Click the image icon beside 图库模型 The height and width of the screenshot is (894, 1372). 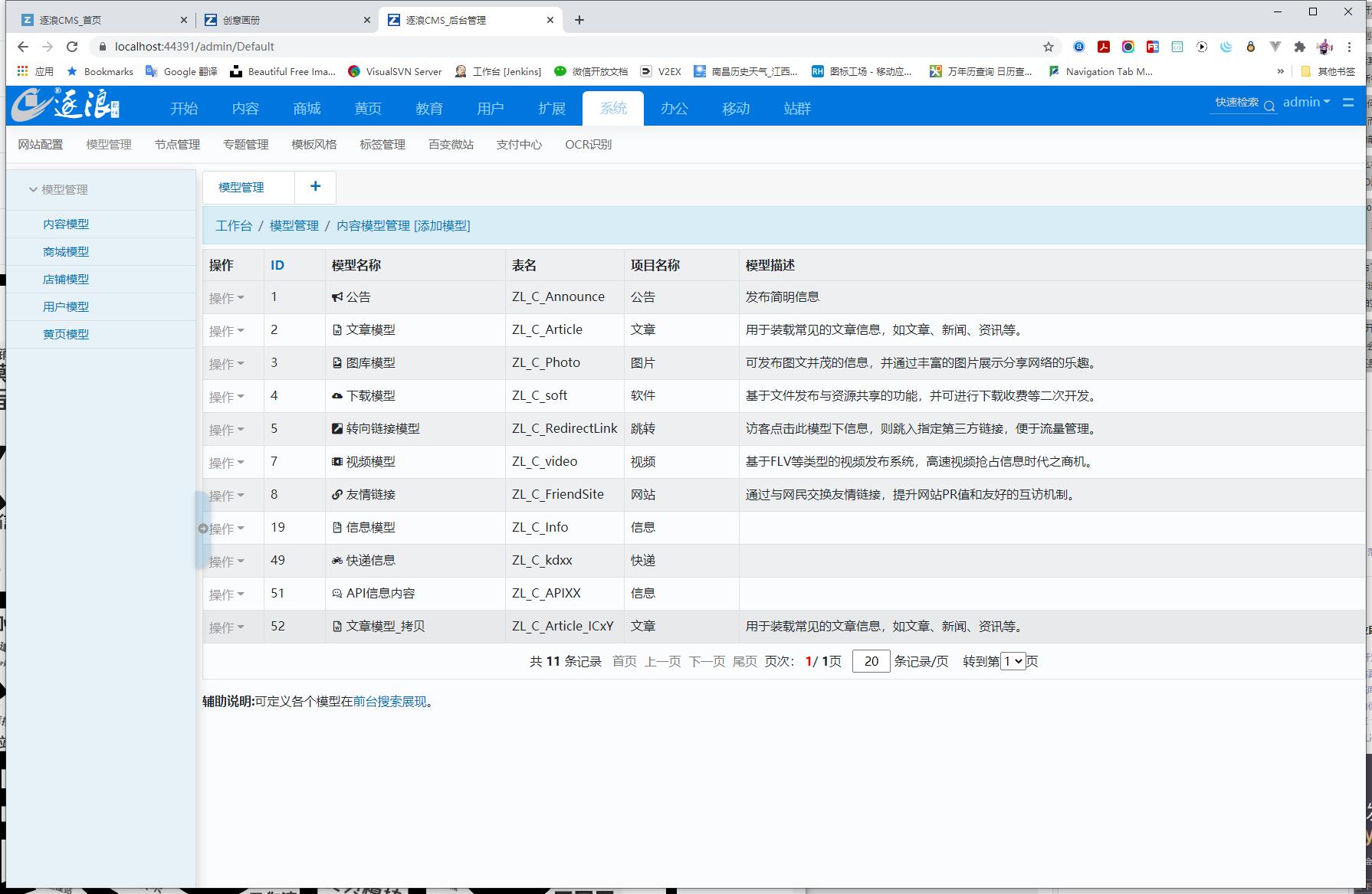[336, 363]
